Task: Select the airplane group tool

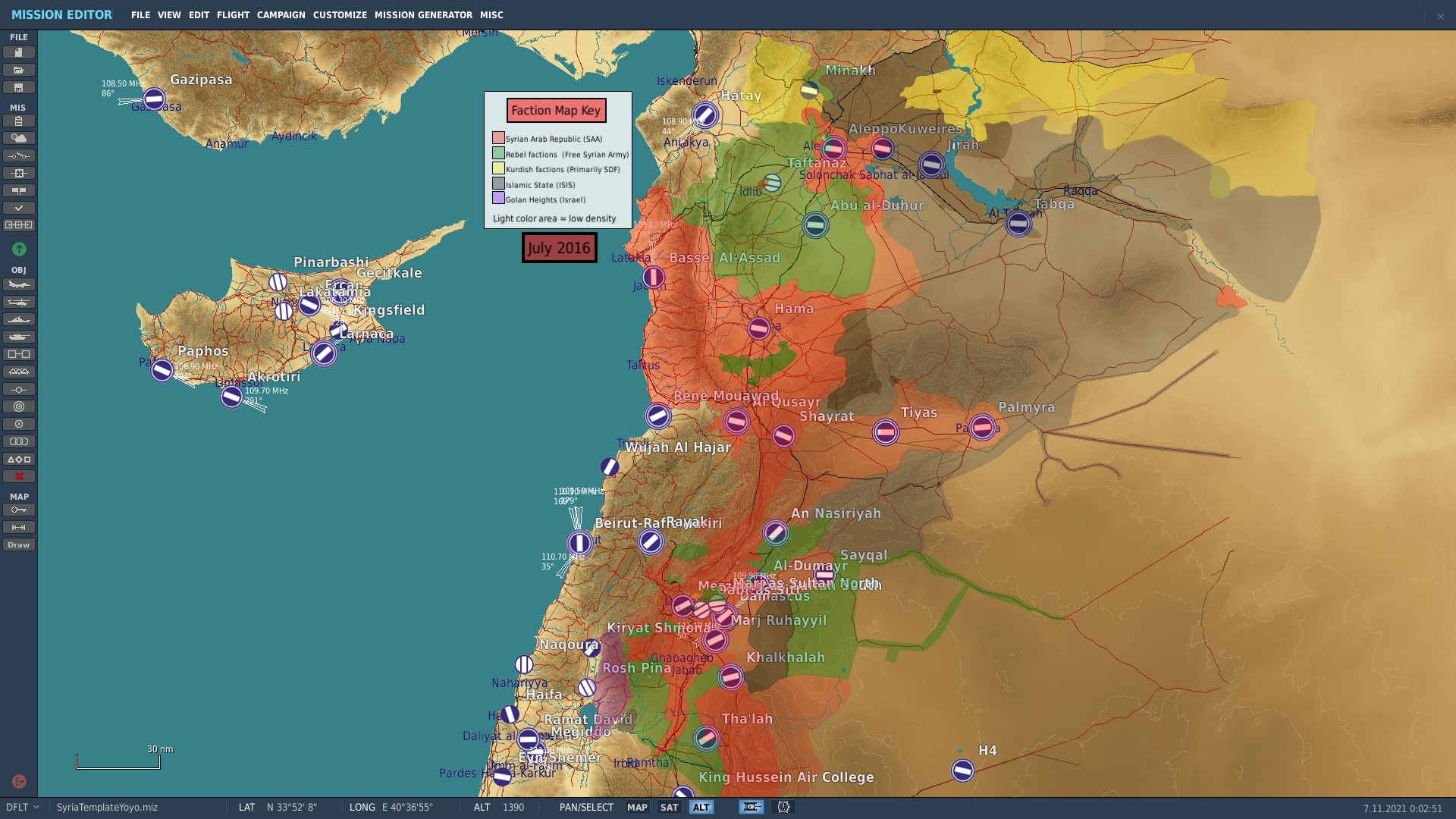Action: point(19,284)
